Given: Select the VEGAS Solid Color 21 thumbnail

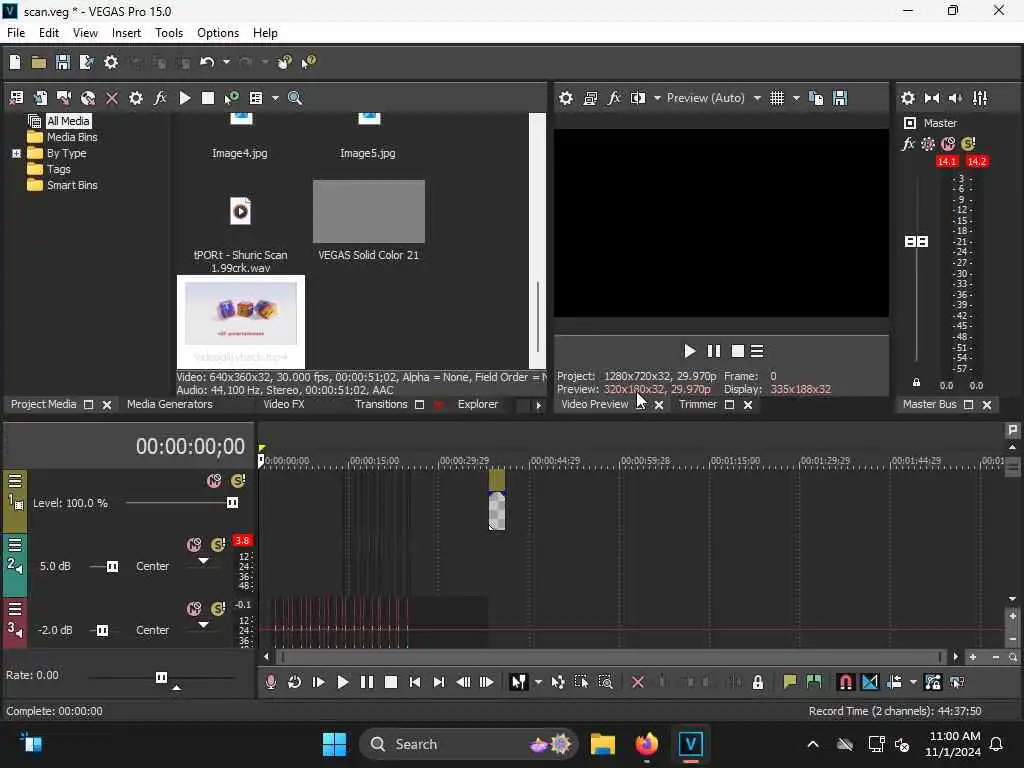Looking at the screenshot, I should click(x=368, y=212).
